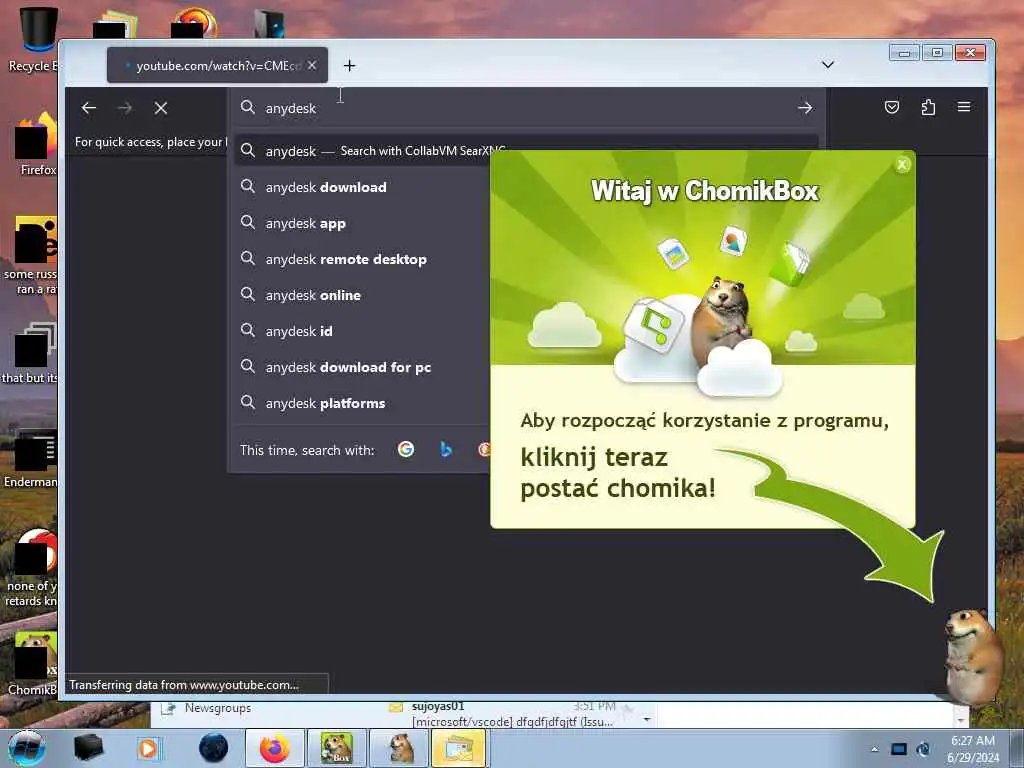Open the dark globe taskbar icon
The height and width of the screenshot is (768, 1024).
coord(214,748)
